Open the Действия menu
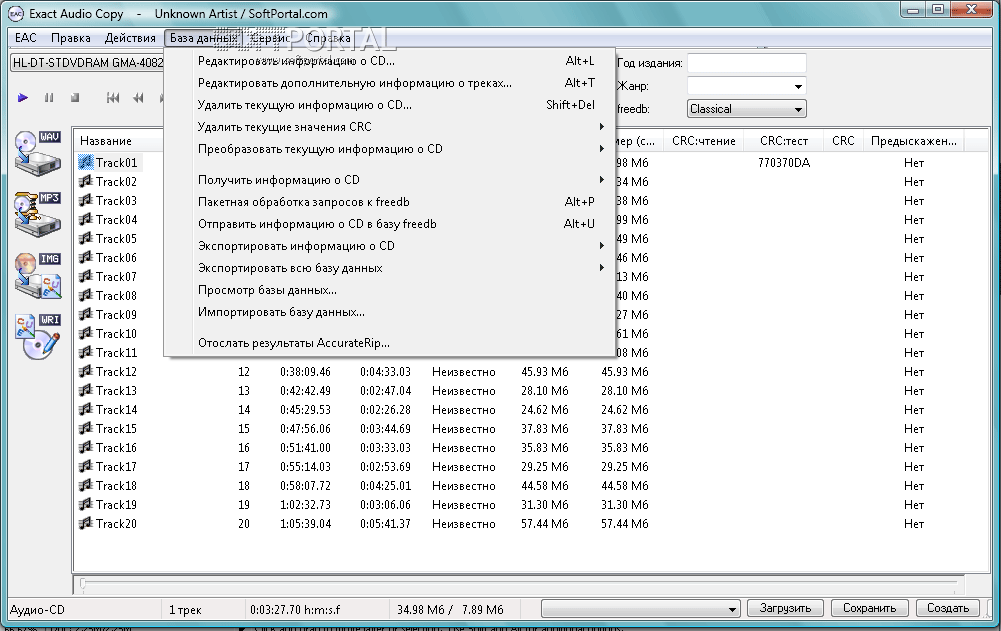1001x631 pixels. point(130,38)
